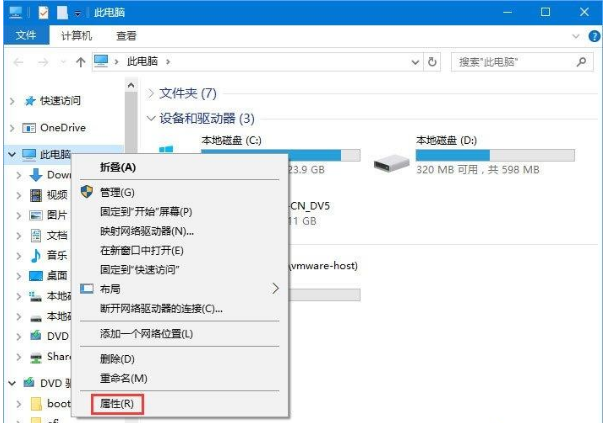This screenshot has width=606, height=423.
Task: Click the computer icon in address bar
Action: click(101, 61)
